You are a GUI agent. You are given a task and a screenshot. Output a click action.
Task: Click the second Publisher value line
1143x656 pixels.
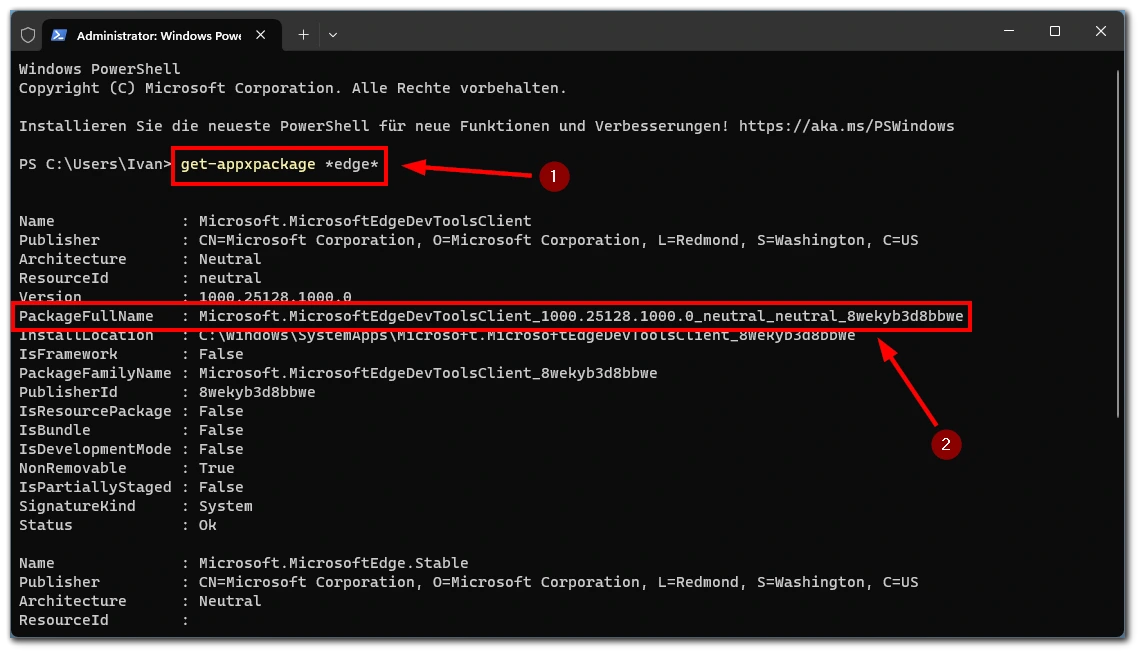[558, 582]
